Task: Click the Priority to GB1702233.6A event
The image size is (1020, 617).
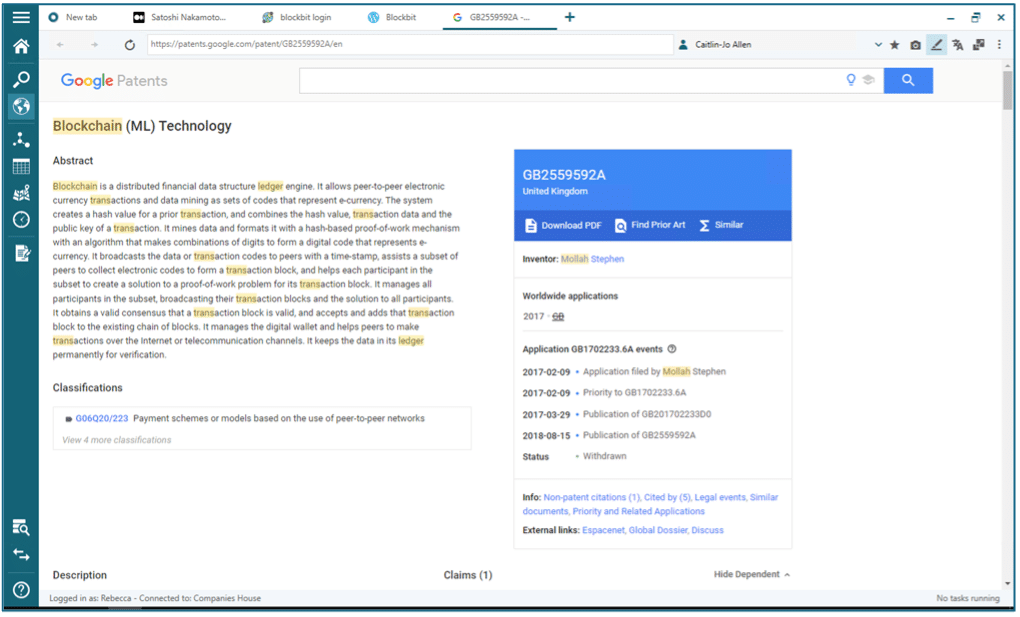Action: pyautogui.click(x=634, y=392)
